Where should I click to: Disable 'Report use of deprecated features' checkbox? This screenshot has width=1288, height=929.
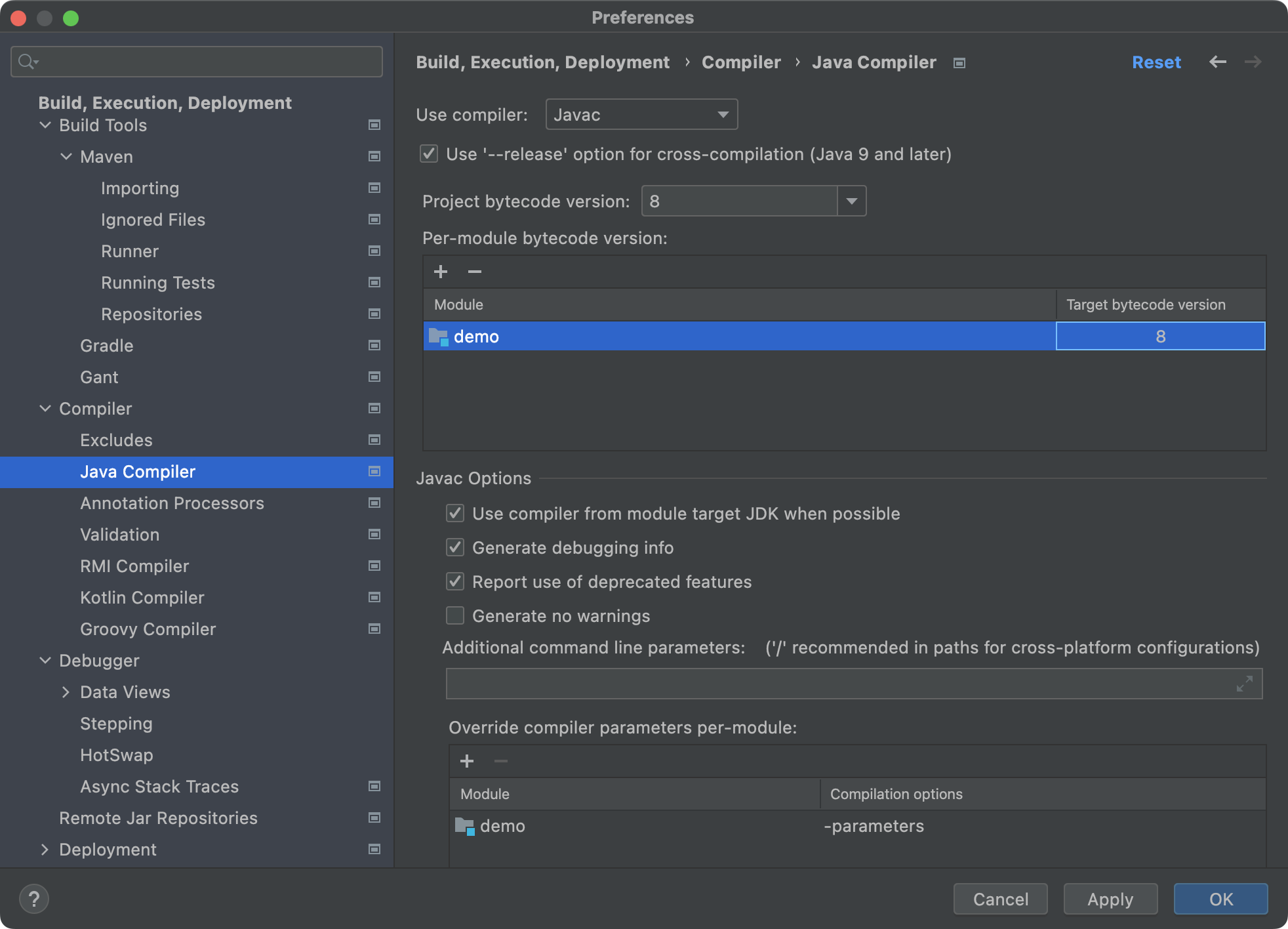[x=454, y=582]
